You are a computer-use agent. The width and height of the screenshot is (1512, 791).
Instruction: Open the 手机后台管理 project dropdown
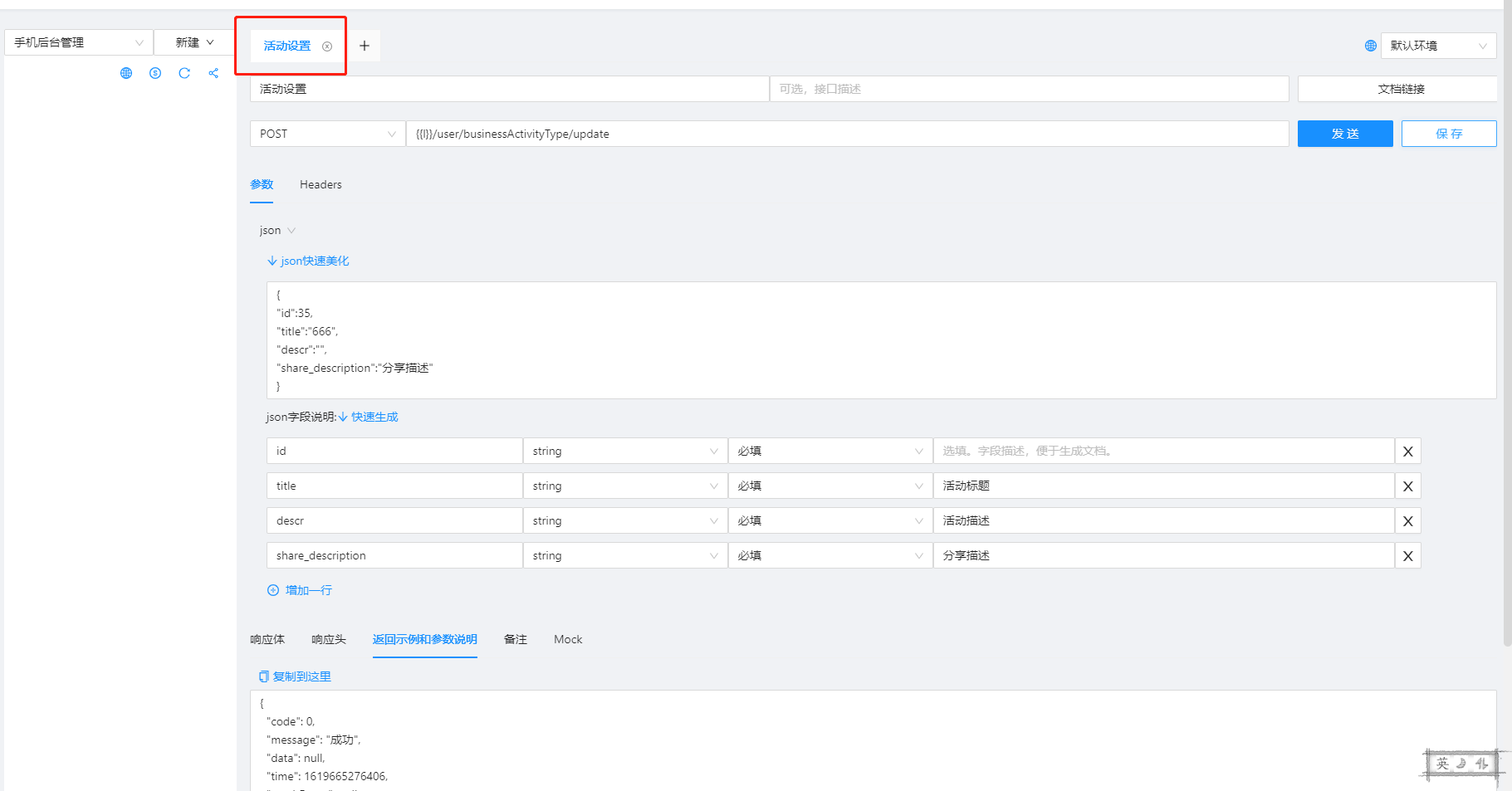pyautogui.click(x=79, y=42)
